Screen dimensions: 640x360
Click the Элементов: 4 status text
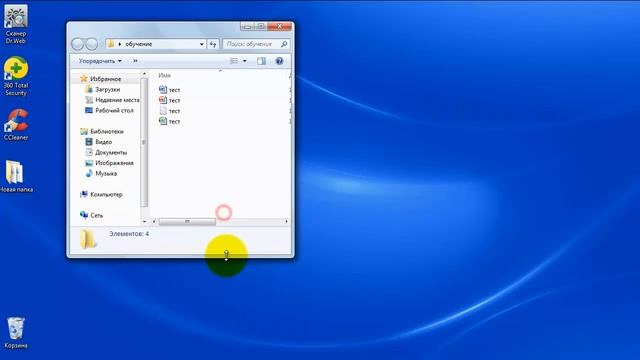pyautogui.click(x=129, y=234)
